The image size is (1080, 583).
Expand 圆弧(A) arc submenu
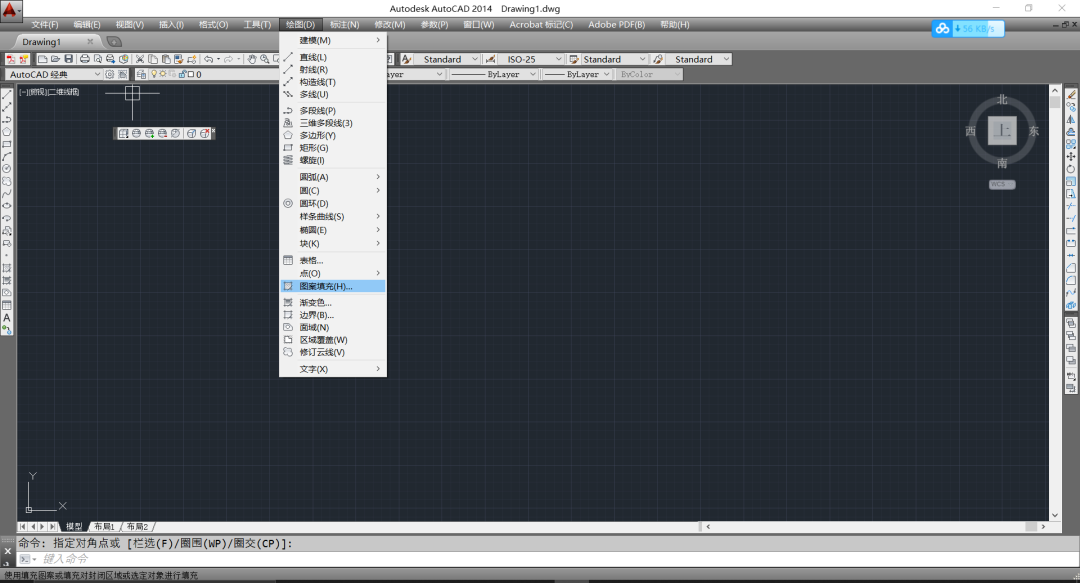point(333,177)
